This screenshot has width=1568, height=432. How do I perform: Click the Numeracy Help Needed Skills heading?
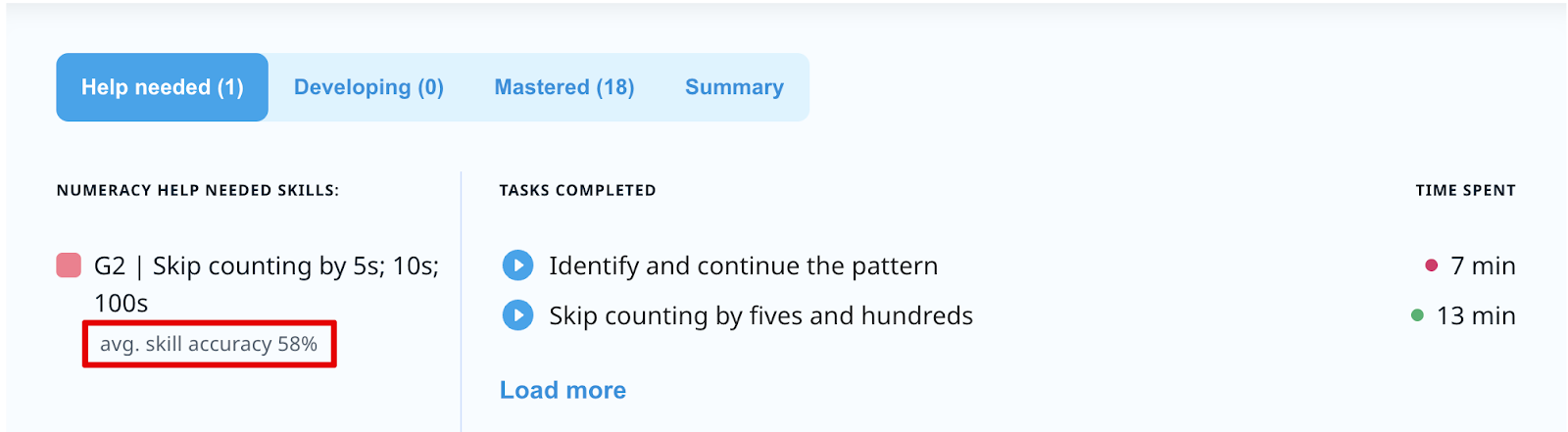coord(198,190)
